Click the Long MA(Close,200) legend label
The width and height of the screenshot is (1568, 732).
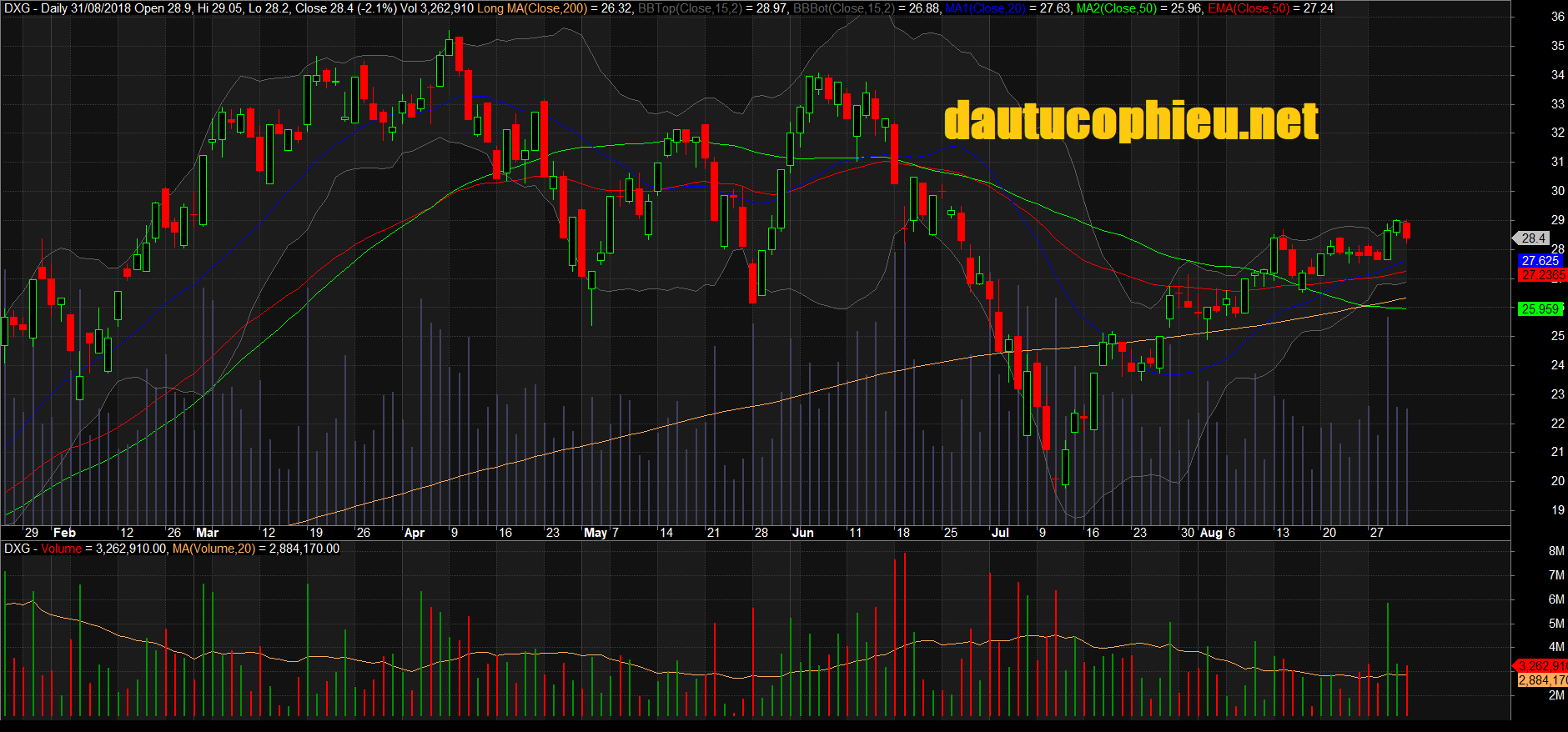(531, 8)
